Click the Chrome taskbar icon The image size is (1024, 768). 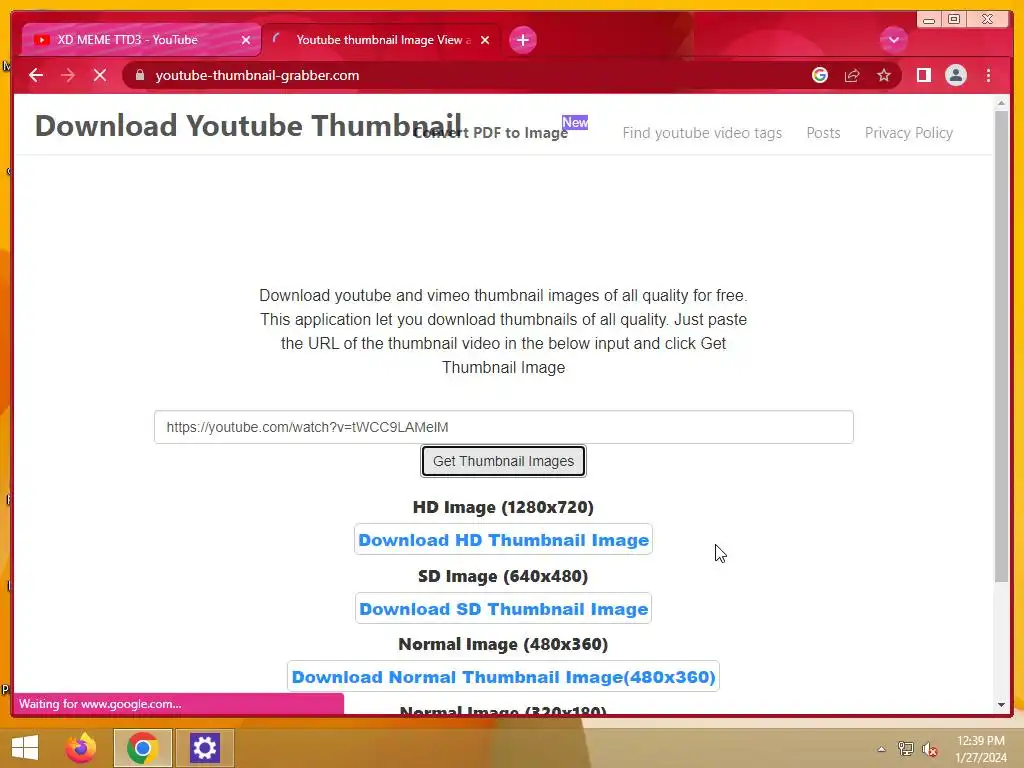(142, 748)
